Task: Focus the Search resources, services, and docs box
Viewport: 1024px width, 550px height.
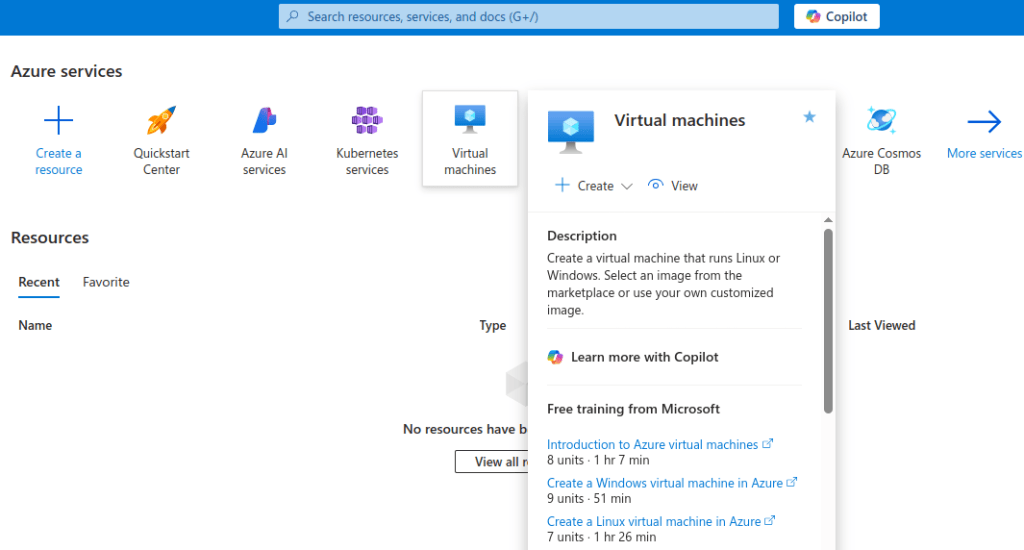Action: [528, 16]
